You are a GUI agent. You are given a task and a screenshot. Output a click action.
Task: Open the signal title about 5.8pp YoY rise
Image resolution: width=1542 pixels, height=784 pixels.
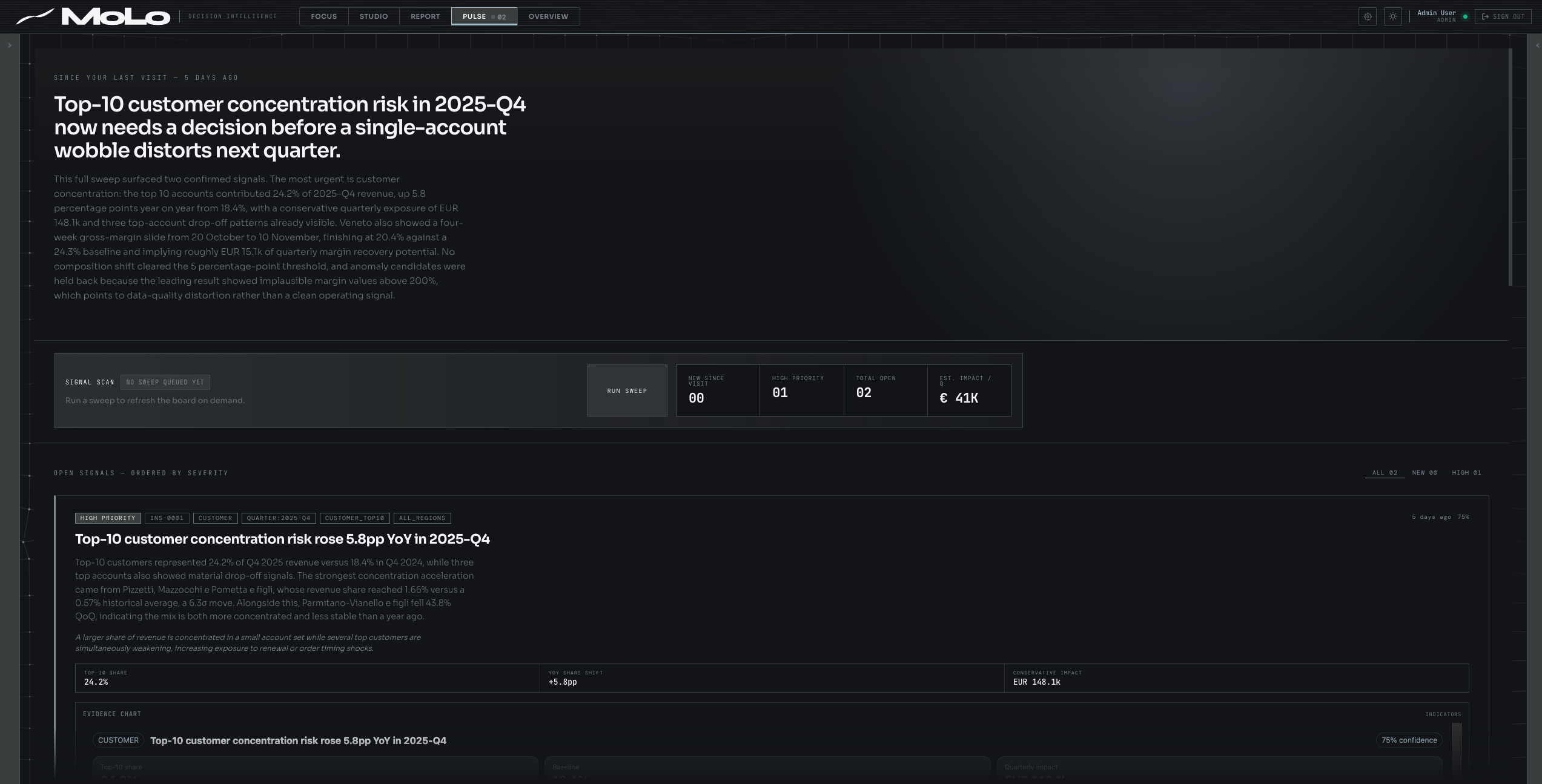tap(282, 539)
